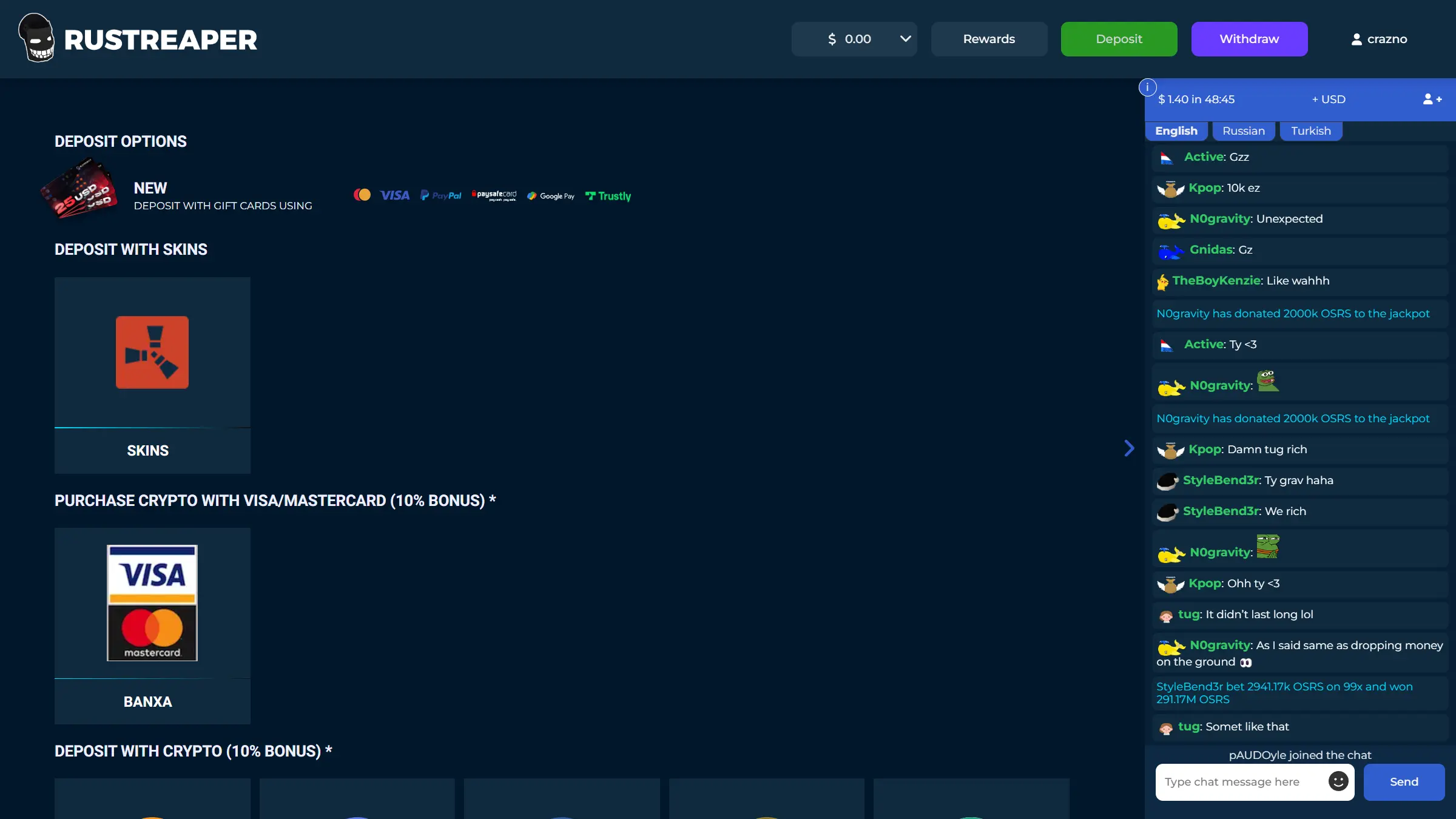Open the crazno user profile
The width and height of the screenshot is (1456, 819).
1379,39
